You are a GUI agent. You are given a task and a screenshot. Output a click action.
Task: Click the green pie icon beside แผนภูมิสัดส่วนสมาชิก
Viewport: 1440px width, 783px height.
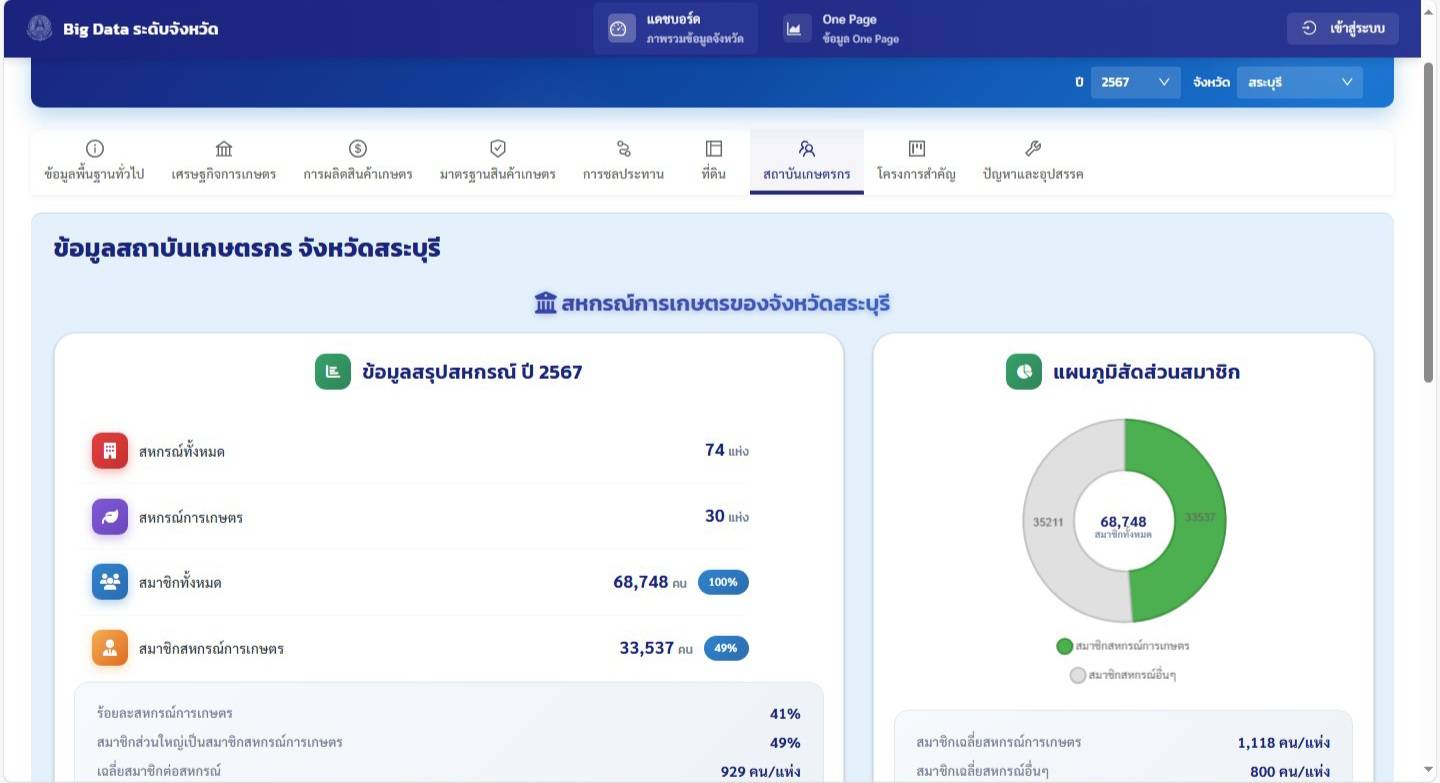click(1024, 372)
